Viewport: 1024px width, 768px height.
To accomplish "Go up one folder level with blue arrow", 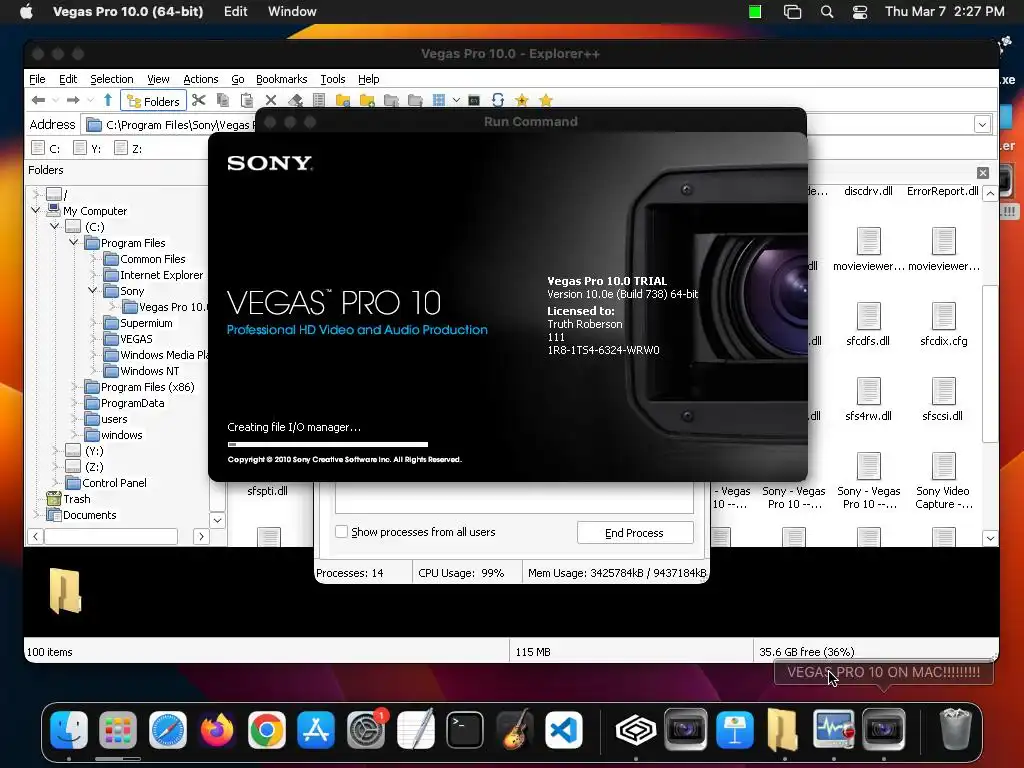I will click(108, 100).
